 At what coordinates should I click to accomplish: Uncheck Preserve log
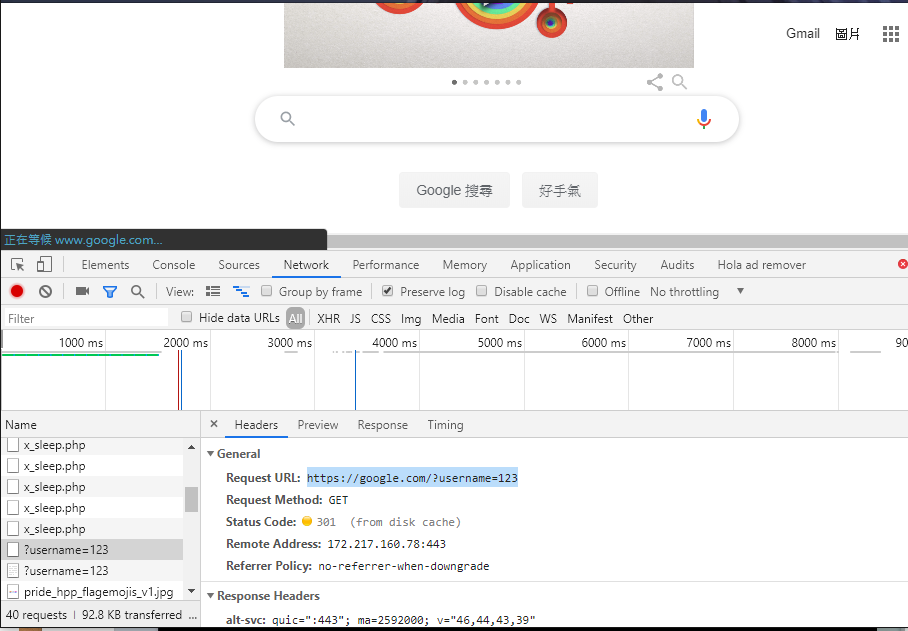click(387, 291)
